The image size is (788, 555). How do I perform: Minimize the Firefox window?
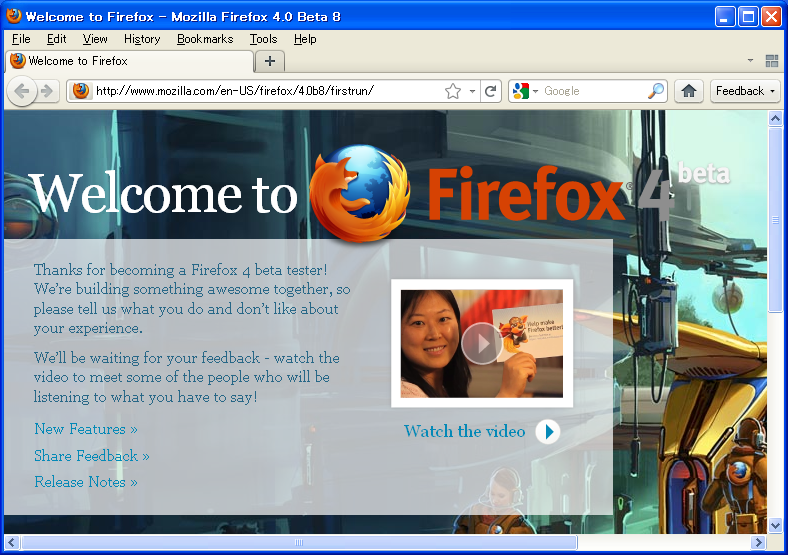[x=724, y=17]
